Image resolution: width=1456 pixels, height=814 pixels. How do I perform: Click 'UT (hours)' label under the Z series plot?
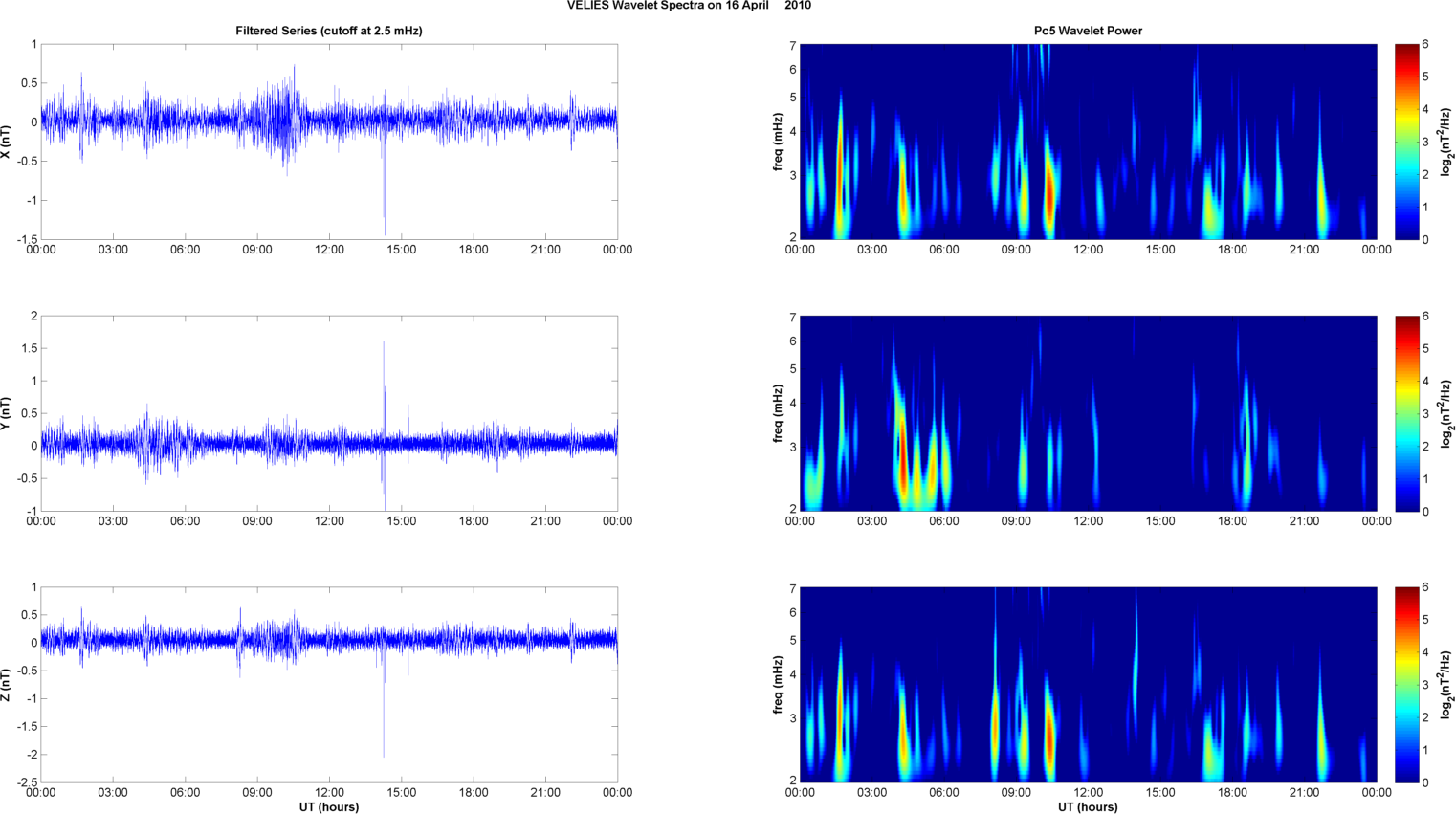coord(329,807)
